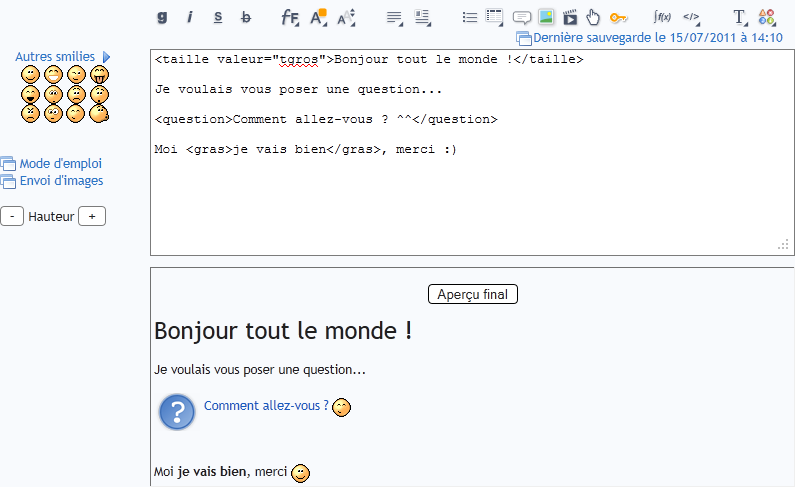
Task: Insert a math formula f(x)
Action: pos(662,17)
